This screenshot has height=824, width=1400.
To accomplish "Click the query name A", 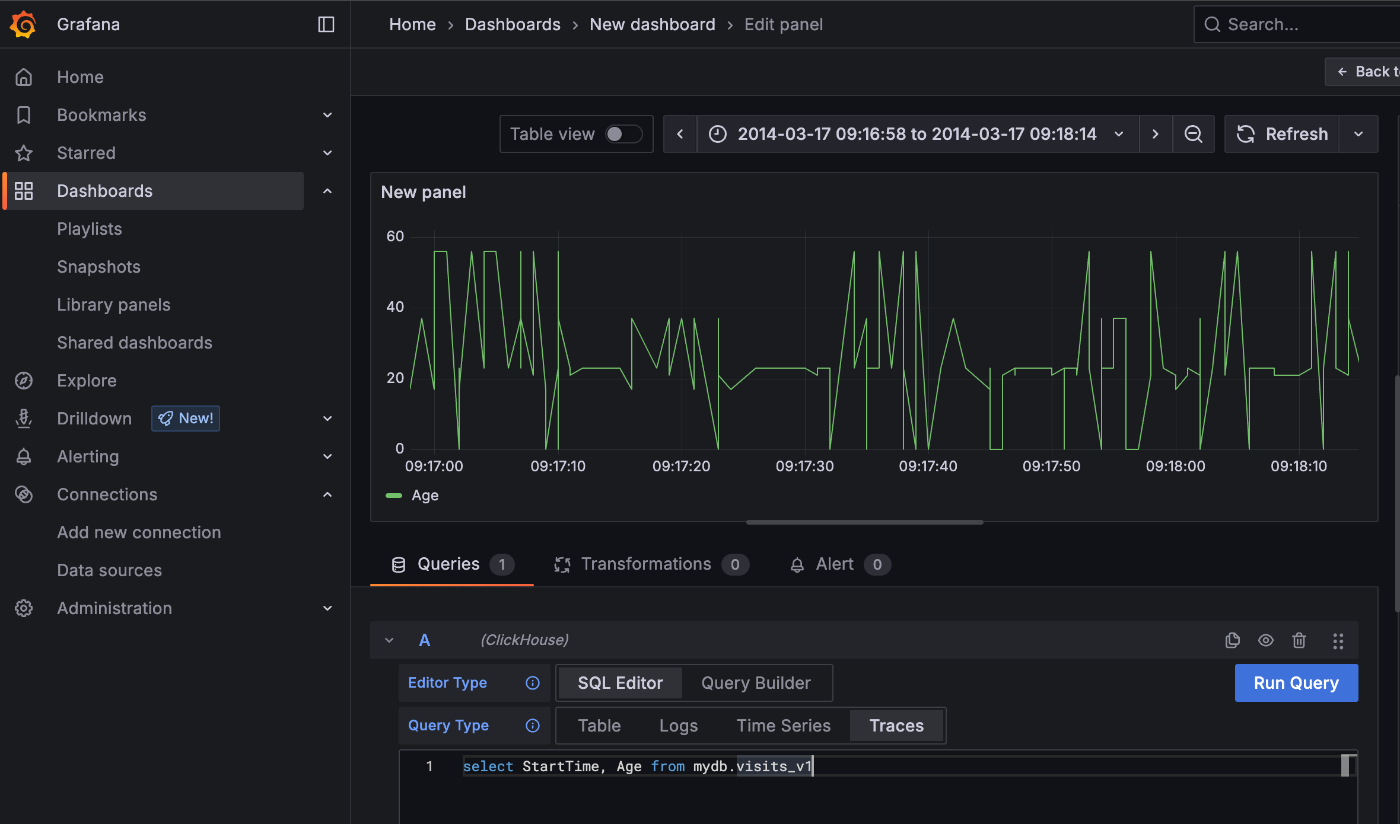I will tap(424, 640).
